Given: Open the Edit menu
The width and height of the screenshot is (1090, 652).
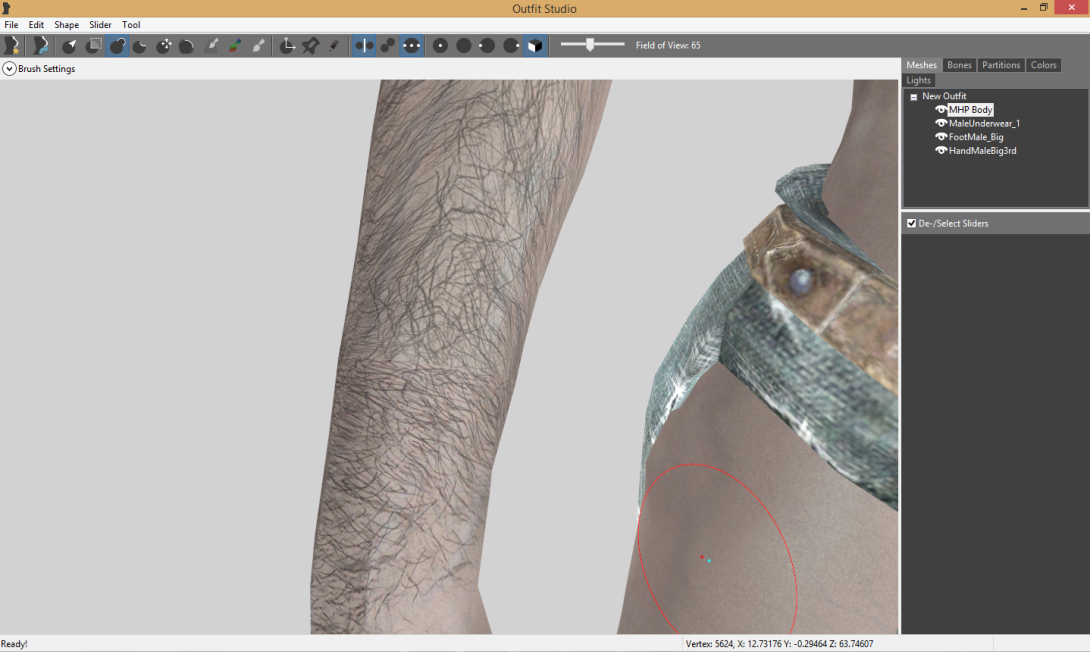Looking at the screenshot, I should point(36,24).
